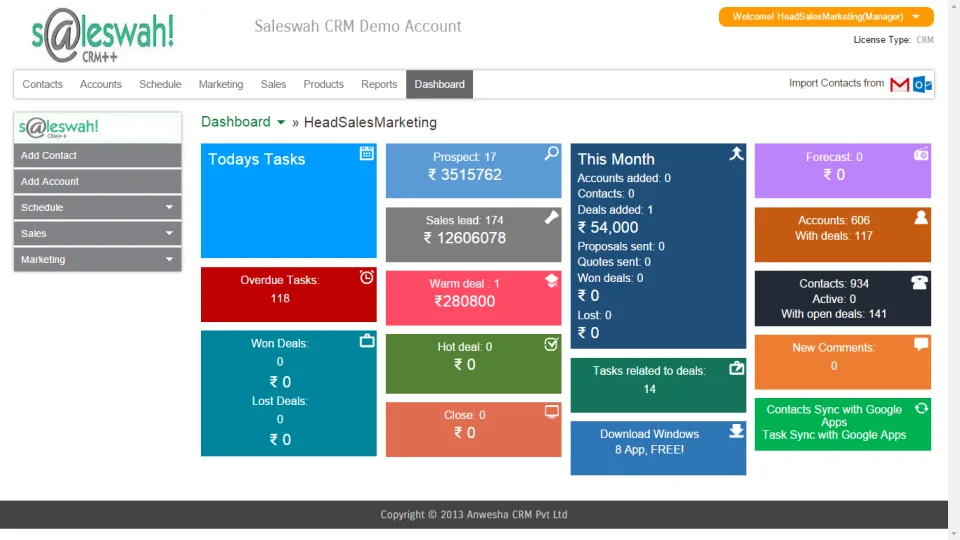This screenshot has width=960, height=540.
Task: Open the Dashboard breadcrumb dropdown arrow
Action: (281, 122)
